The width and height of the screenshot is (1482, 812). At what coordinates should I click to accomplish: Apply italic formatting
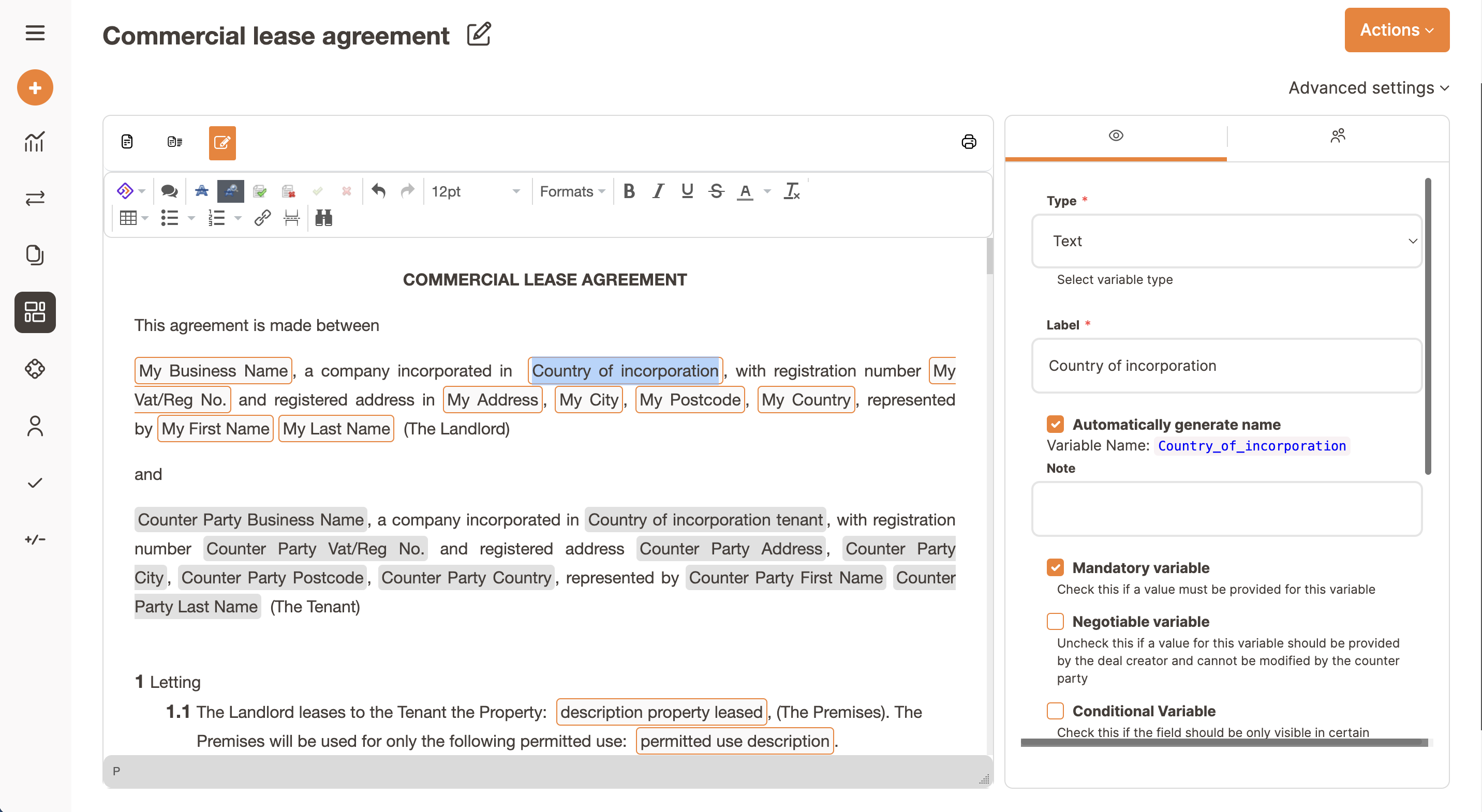coord(658,191)
